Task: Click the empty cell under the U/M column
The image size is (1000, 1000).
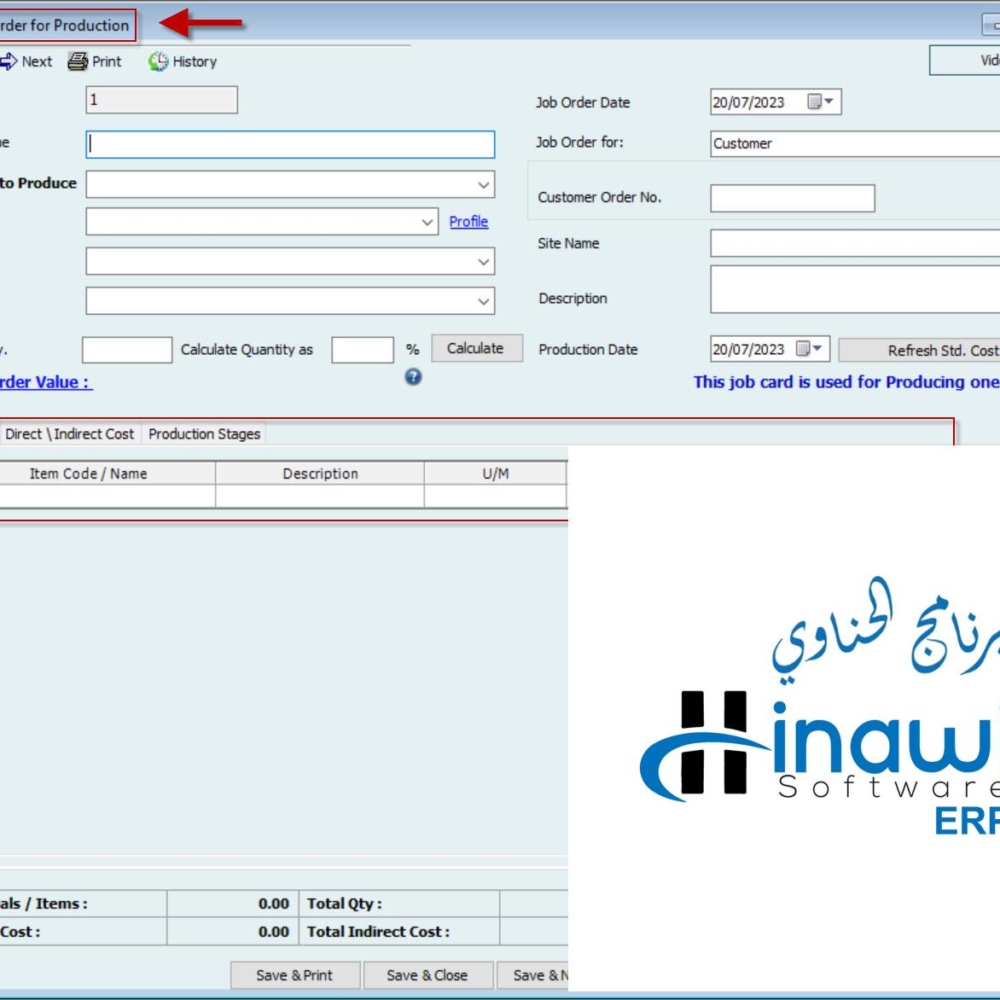Action: coord(496,496)
